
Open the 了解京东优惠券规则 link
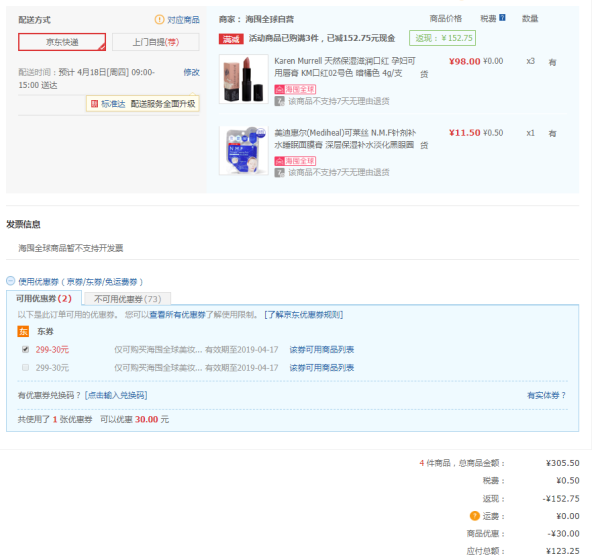click(303, 315)
